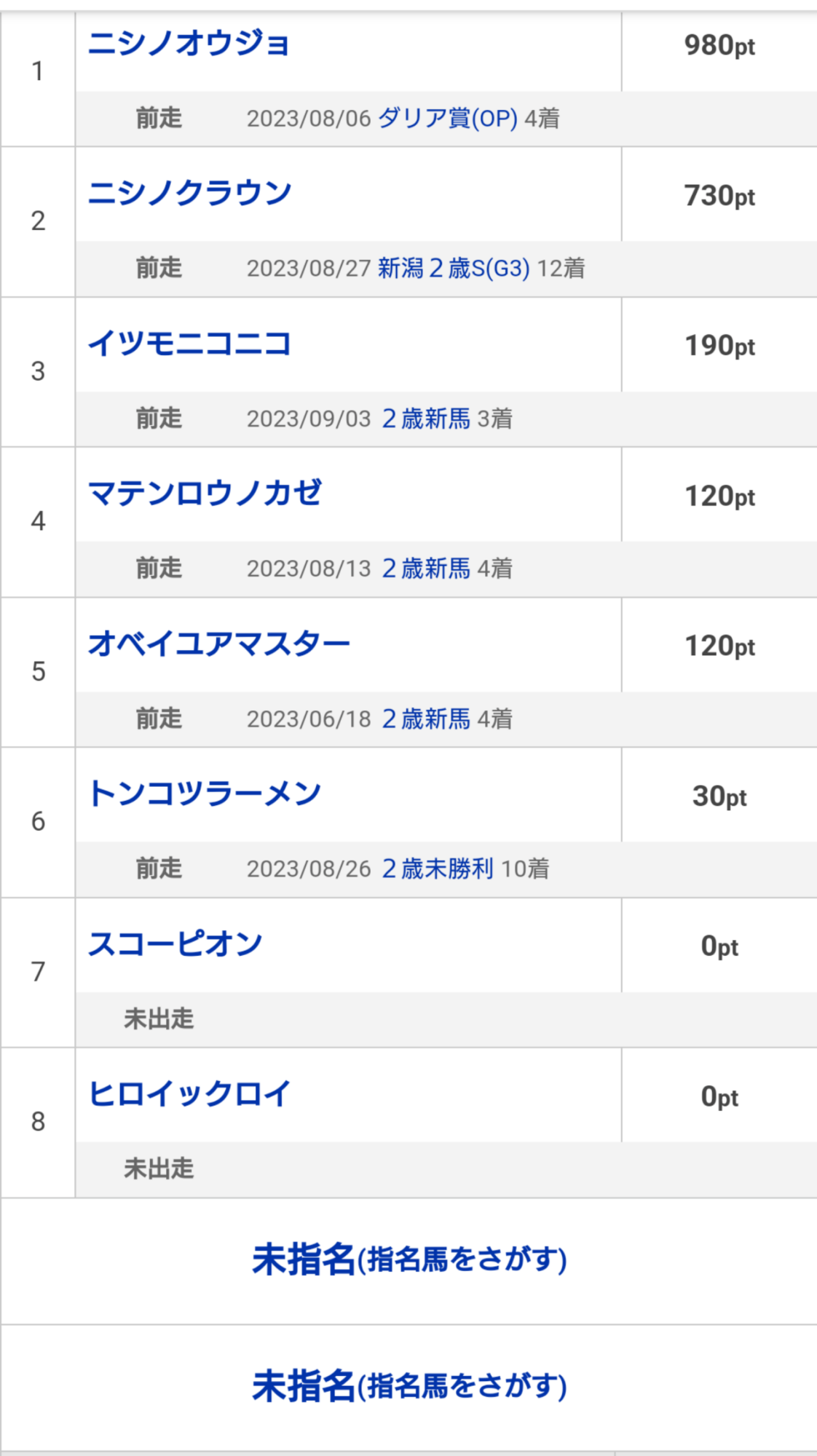The image size is (817, 1456).
Task: Open horse イツモニコニコ page
Action: coord(189,344)
